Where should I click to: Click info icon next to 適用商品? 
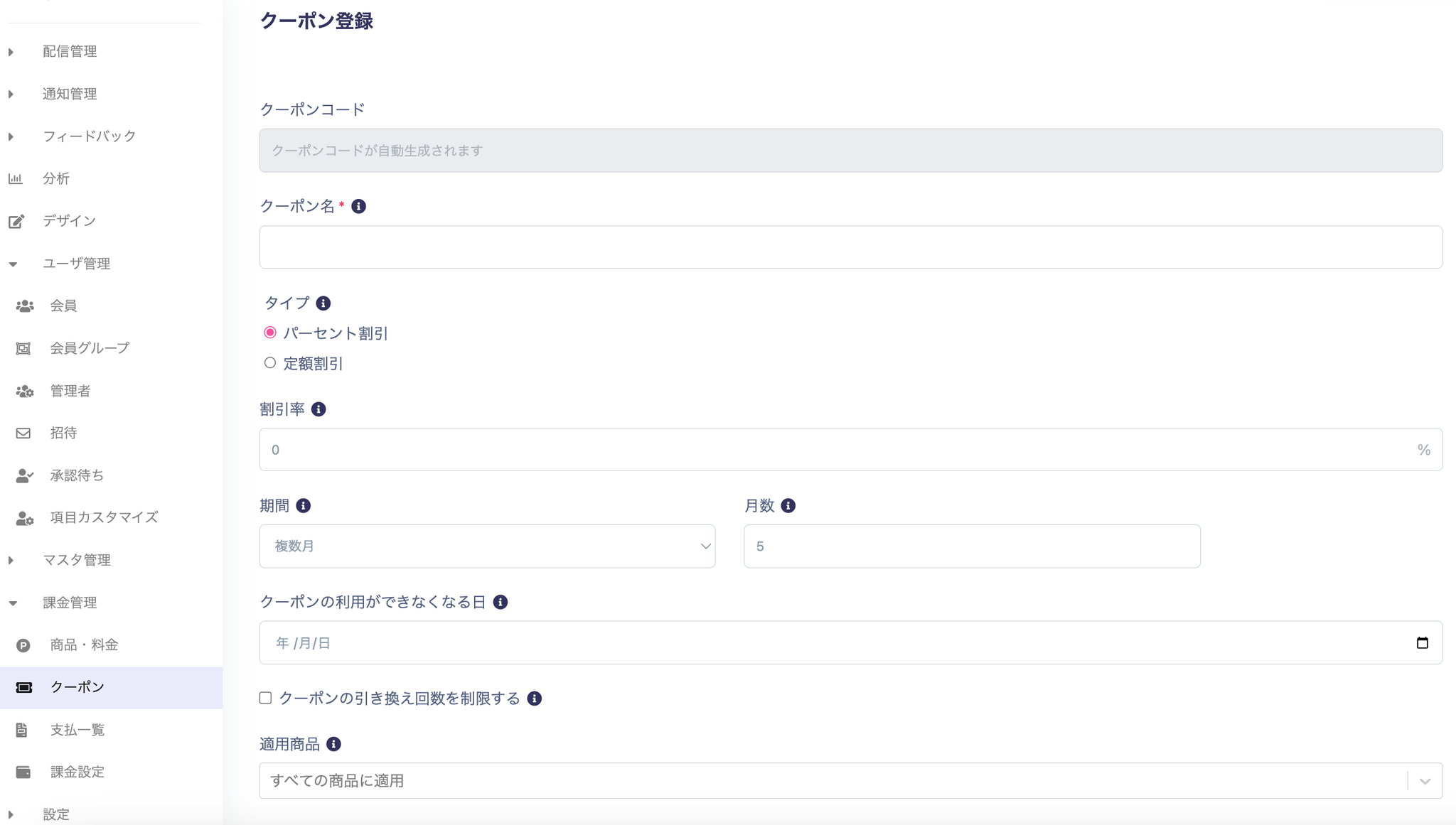pyautogui.click(x=333, y=744)
